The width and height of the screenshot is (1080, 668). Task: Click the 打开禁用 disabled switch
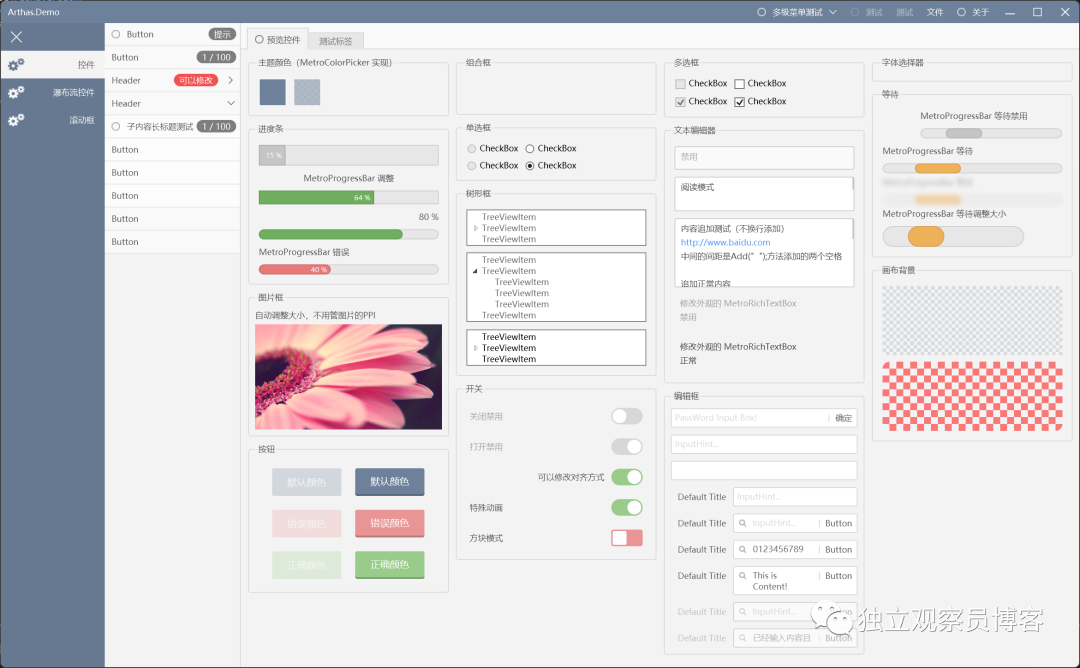(627, 446)
